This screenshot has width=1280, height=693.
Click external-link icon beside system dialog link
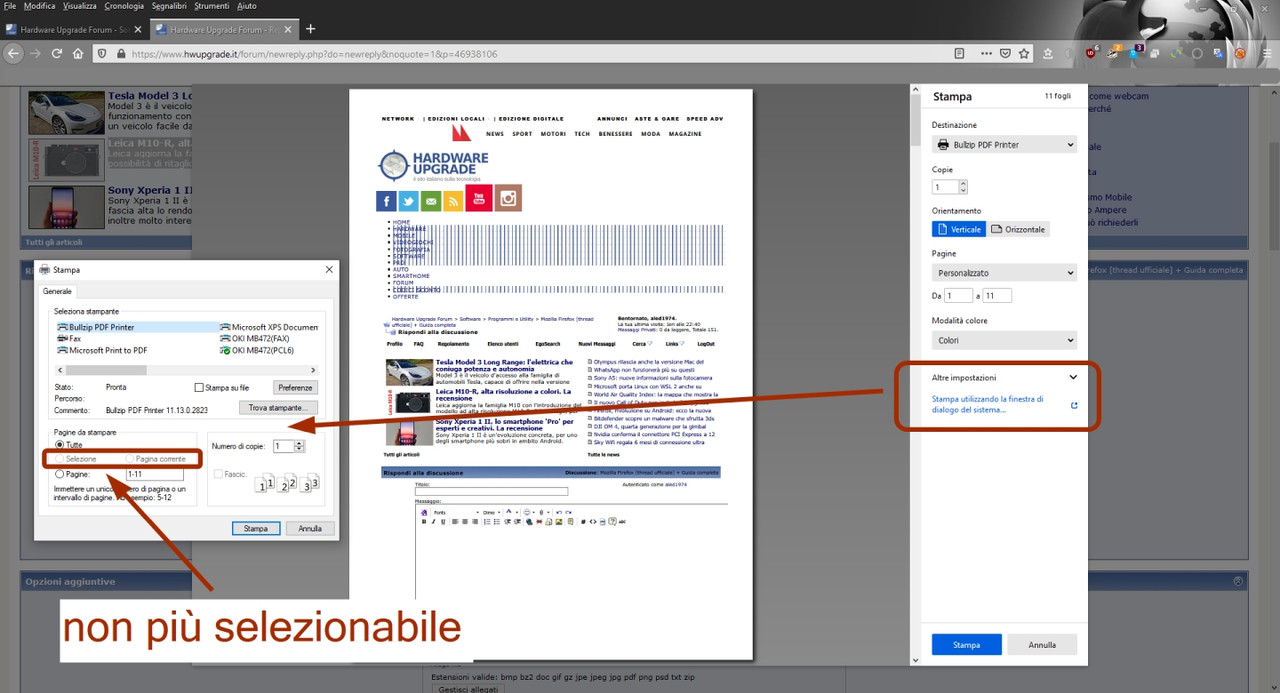click(x=1074, y=405)
